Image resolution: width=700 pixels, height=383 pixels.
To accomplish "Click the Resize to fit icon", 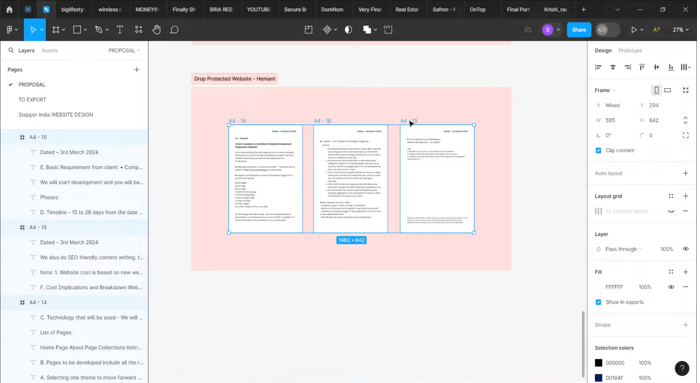I will (686, 90).
